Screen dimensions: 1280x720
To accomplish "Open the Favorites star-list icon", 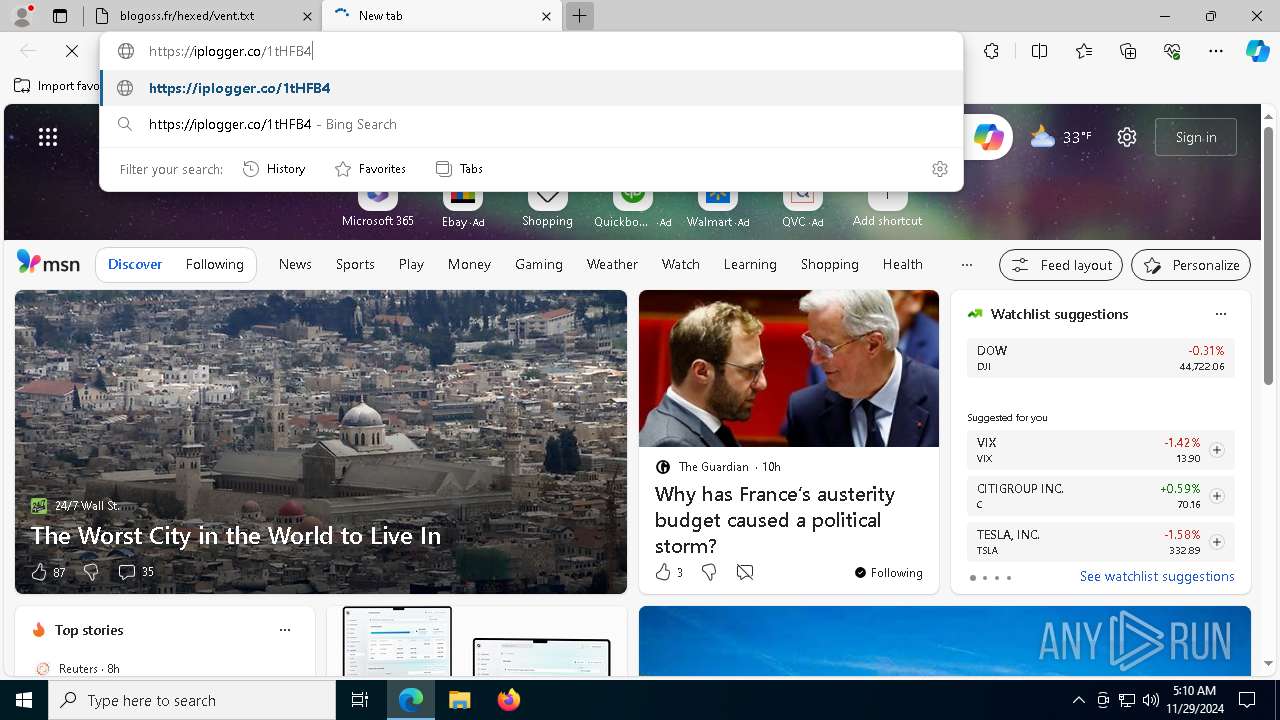I will point(1084,51).
